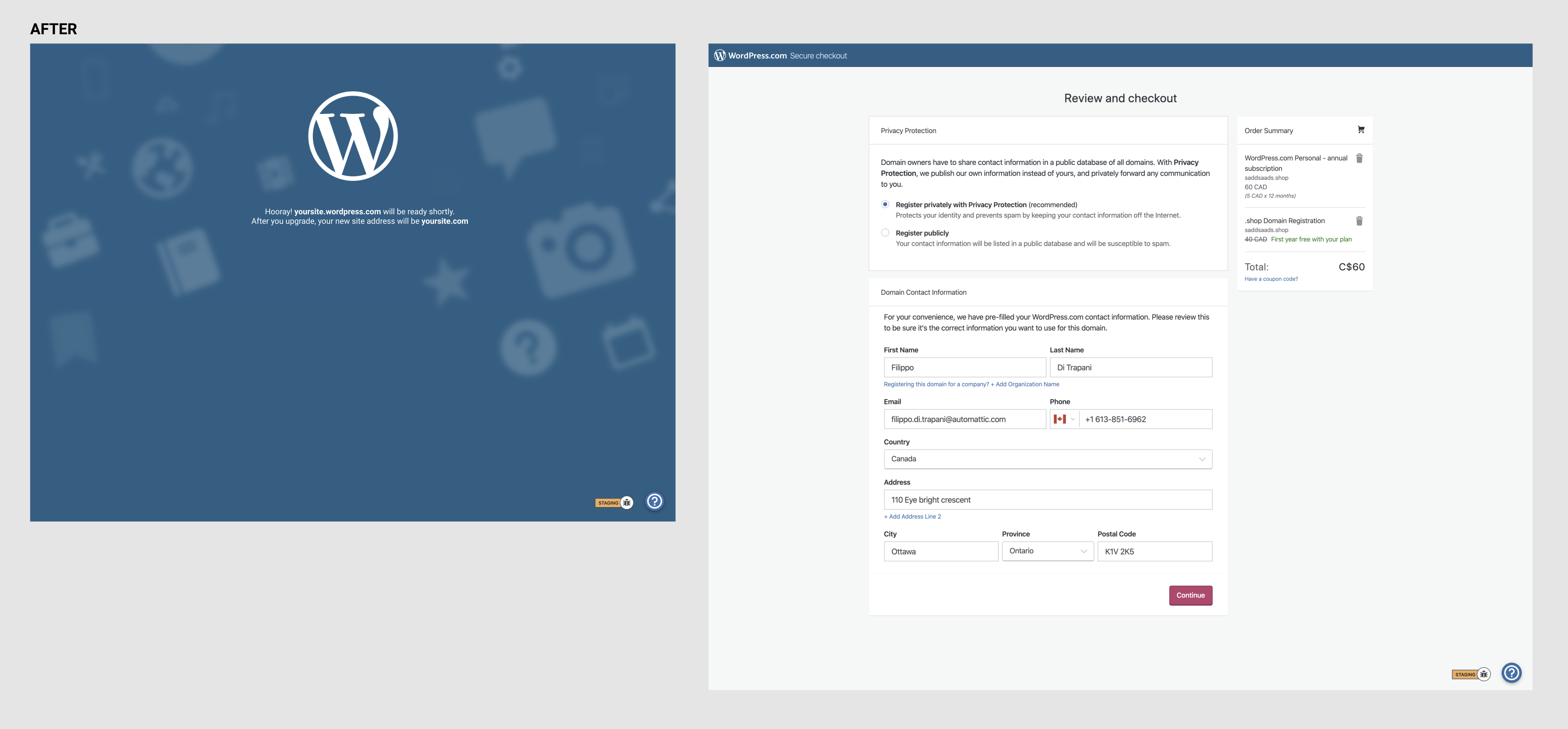Open help icon on the blue Hooray screen
Screen dimensions: 1568x729
654,501
